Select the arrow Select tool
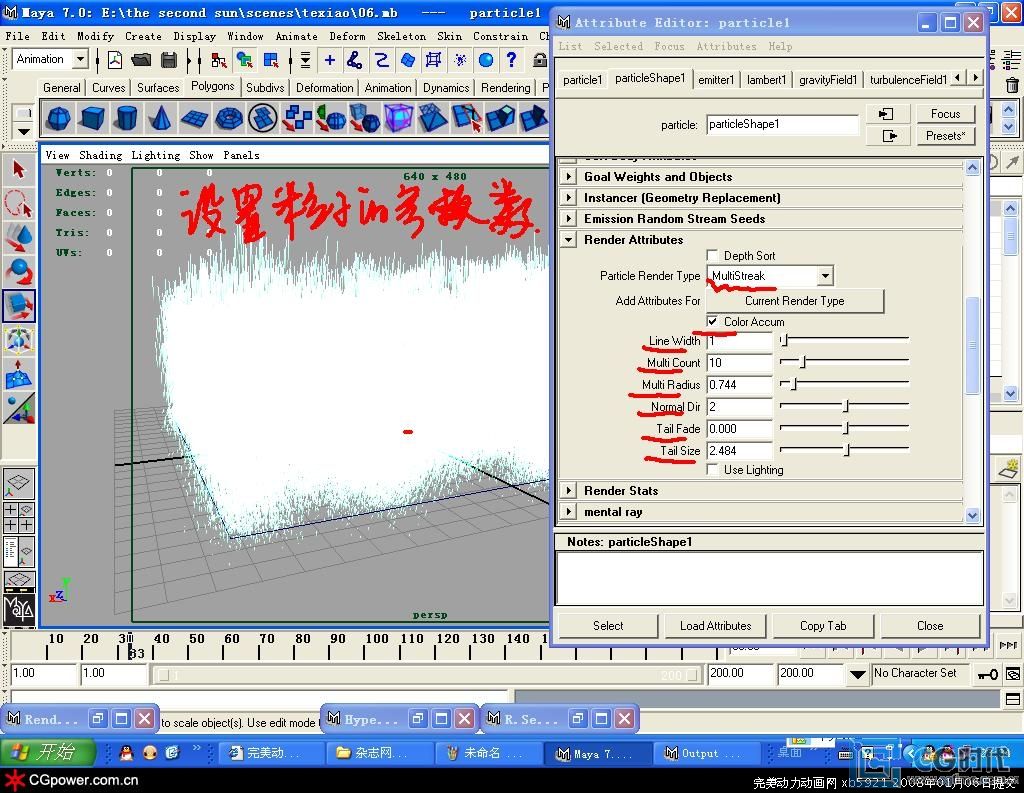Screen dimensions: 1024x793 point(18,168)
